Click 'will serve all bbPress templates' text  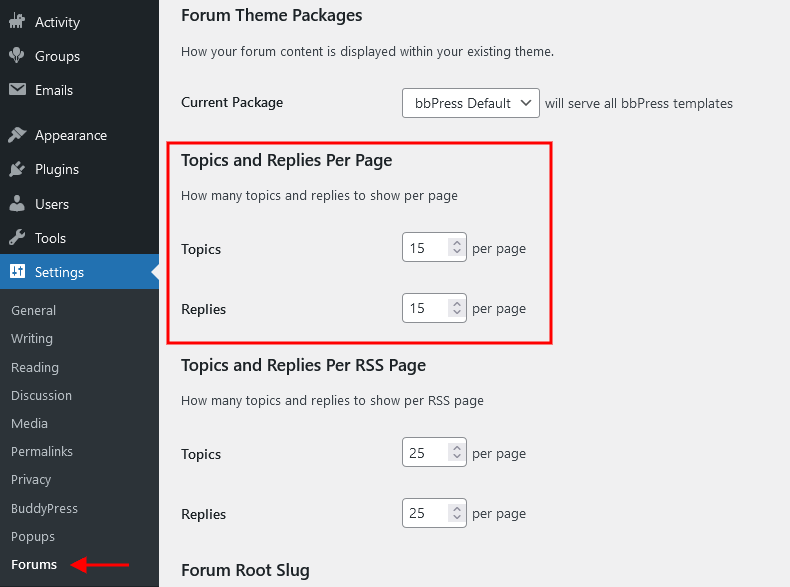coord(639,103)
